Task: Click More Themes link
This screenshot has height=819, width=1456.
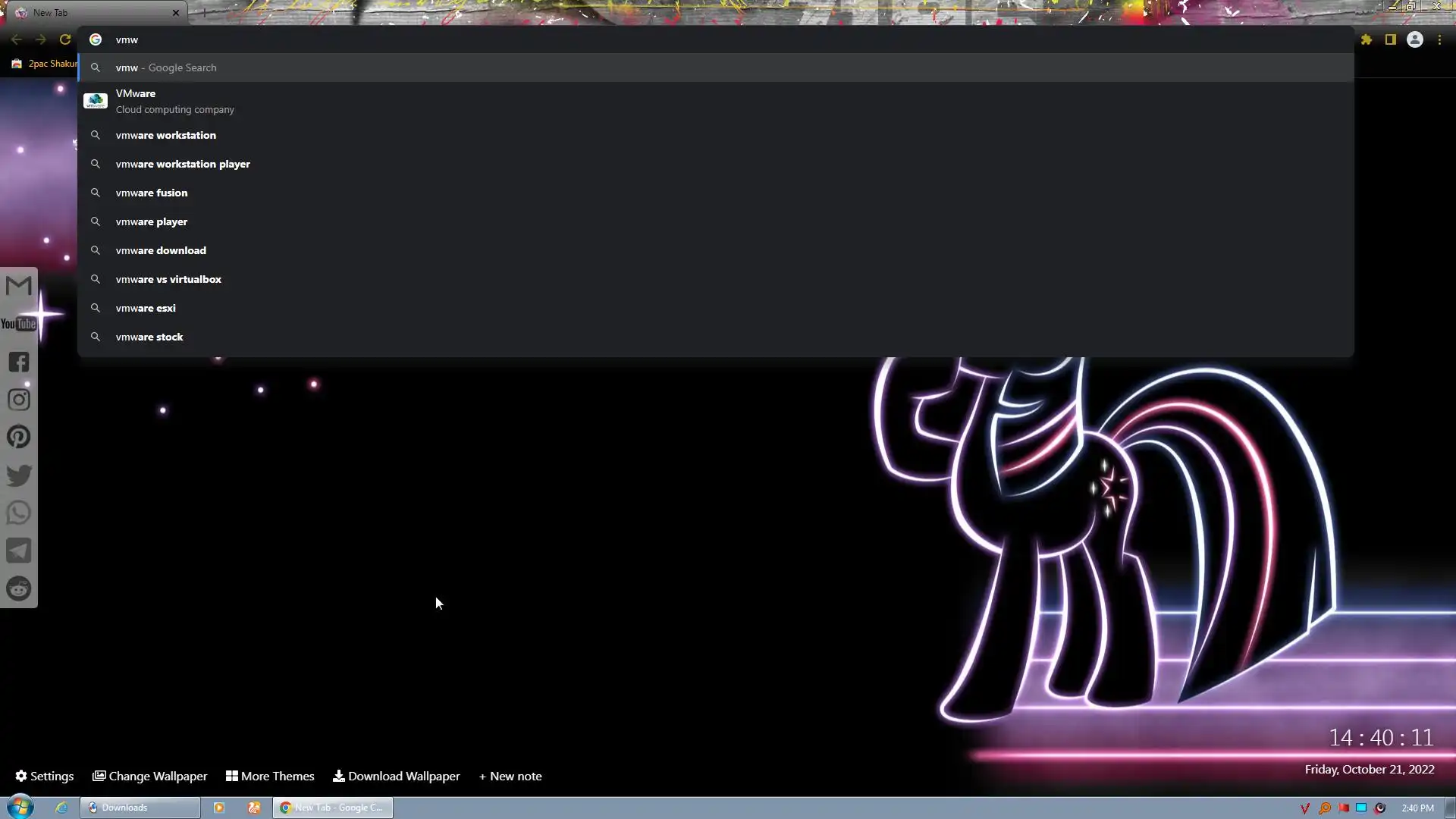Action: pyautogui.click(x=270, y=776)
